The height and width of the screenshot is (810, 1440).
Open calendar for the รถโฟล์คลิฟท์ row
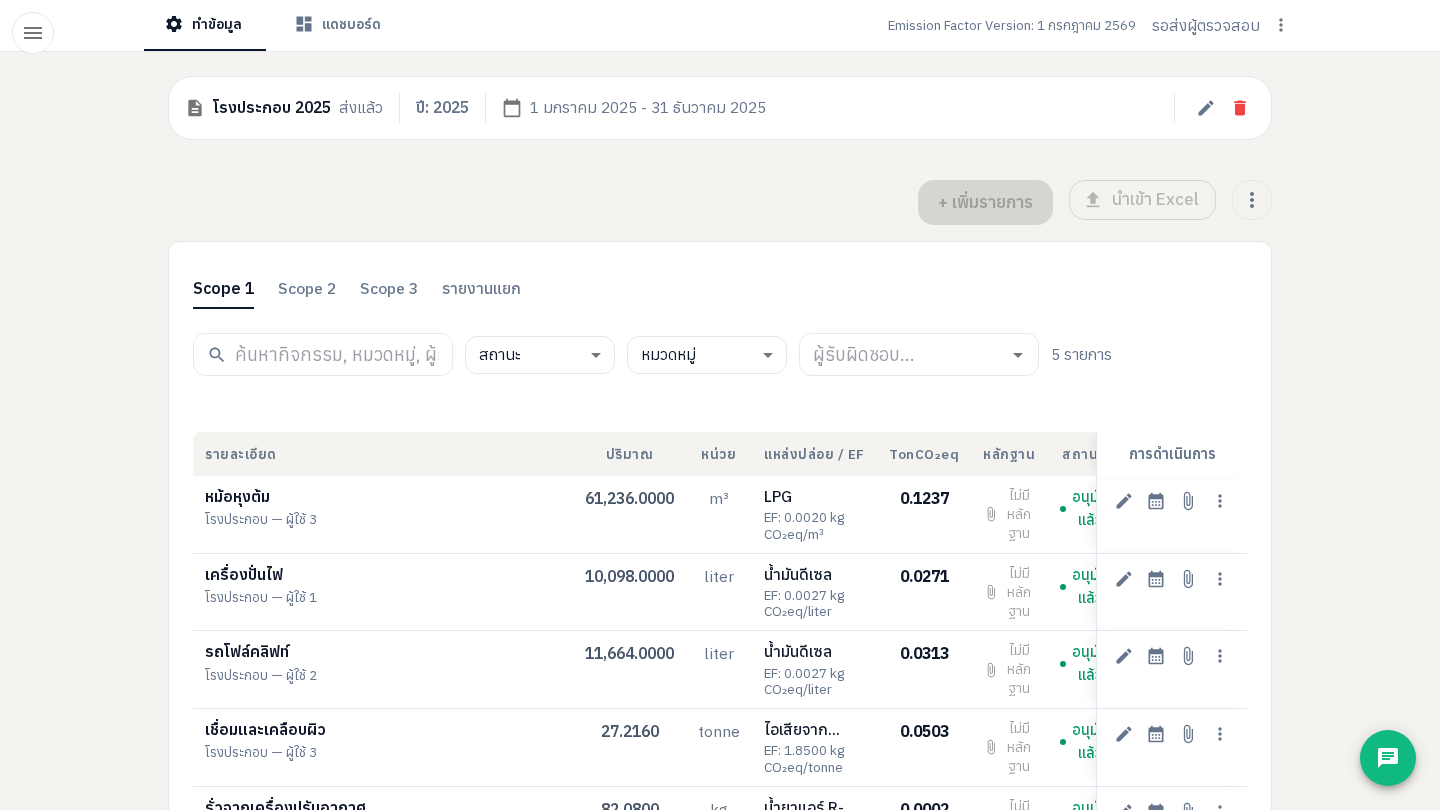(x=1156, y=656)
